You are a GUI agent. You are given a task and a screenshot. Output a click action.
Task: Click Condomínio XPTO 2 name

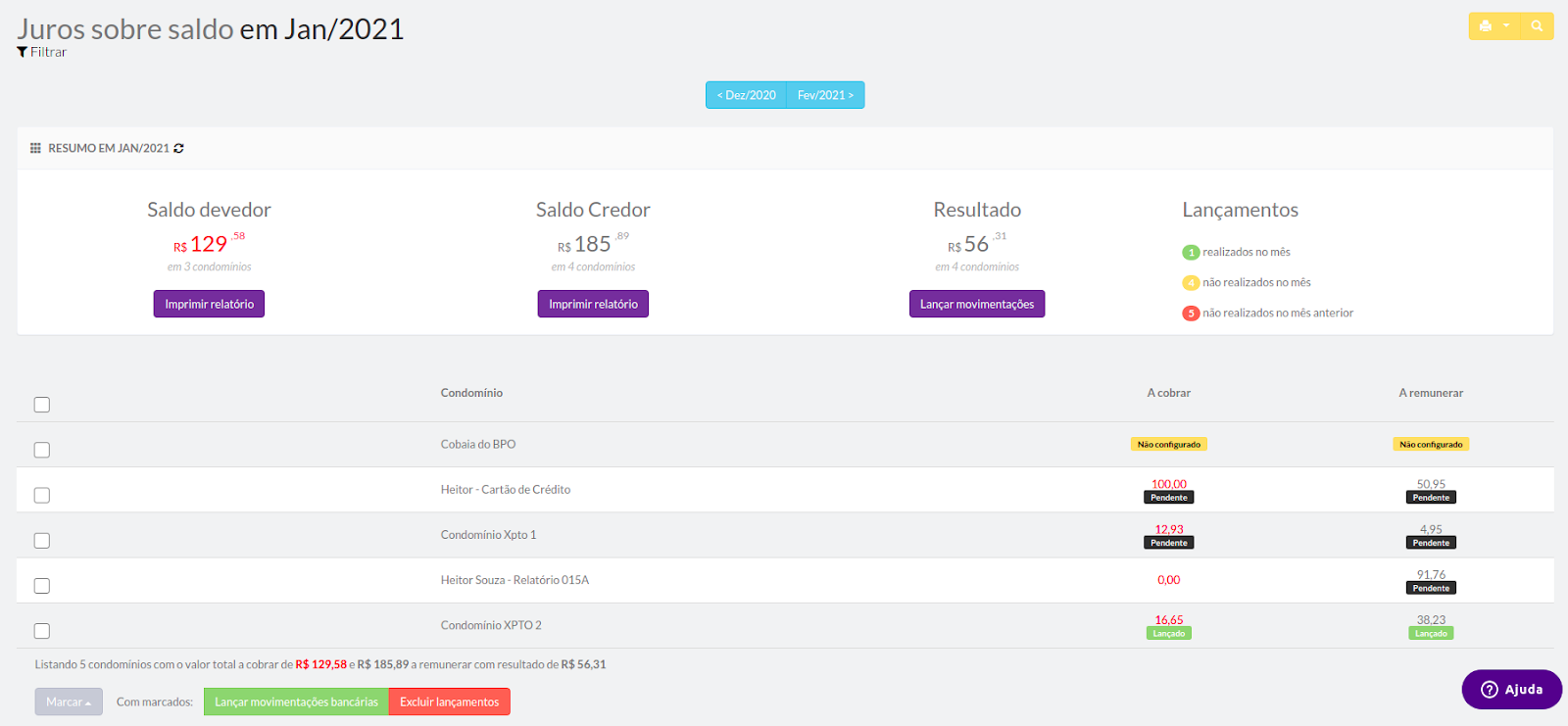tap(491, 625)
